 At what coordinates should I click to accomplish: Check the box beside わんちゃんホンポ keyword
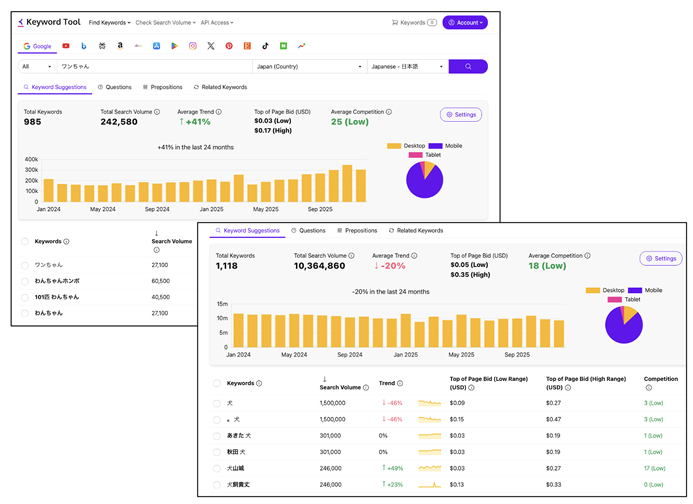click(x=25, y=281)
